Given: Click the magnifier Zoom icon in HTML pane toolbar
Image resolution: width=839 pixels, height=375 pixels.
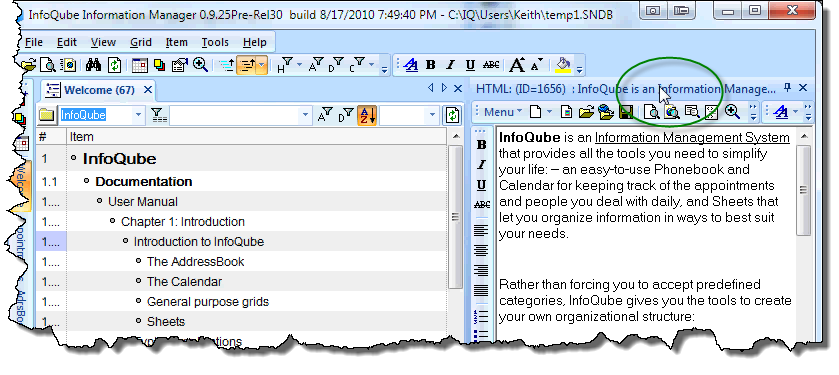Looking at the screenshot, I should [731, 112].
